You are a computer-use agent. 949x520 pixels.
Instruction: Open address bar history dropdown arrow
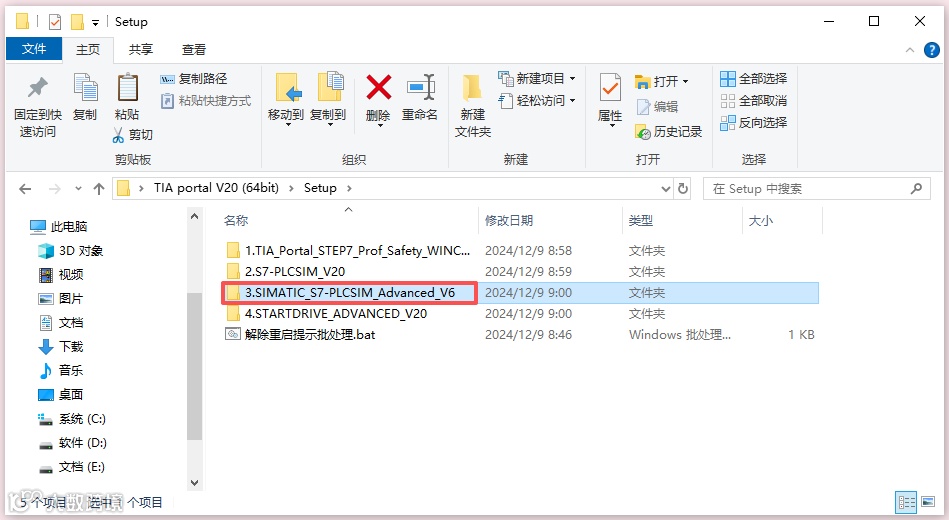tap(666, 188)
